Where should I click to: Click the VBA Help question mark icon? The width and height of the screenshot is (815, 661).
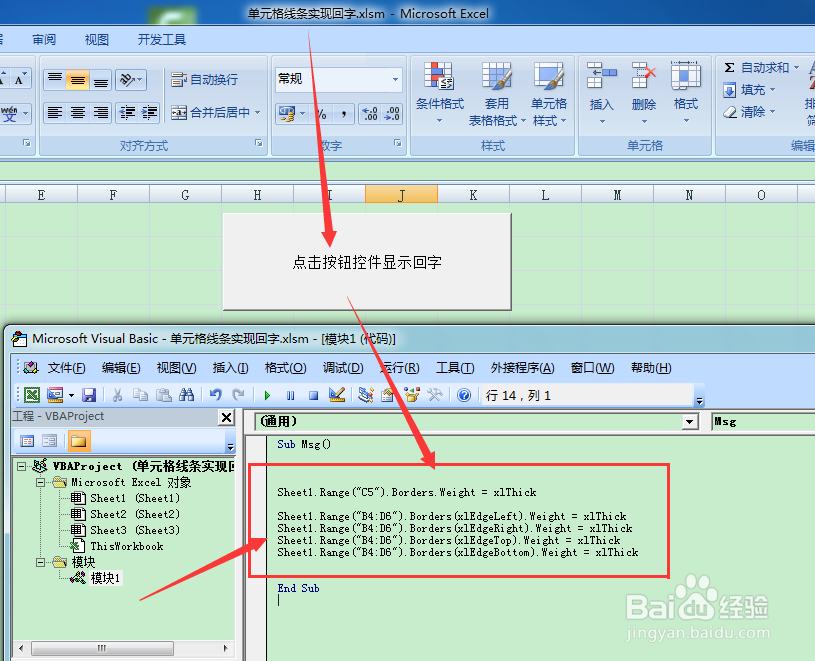(x=464, y=395)
